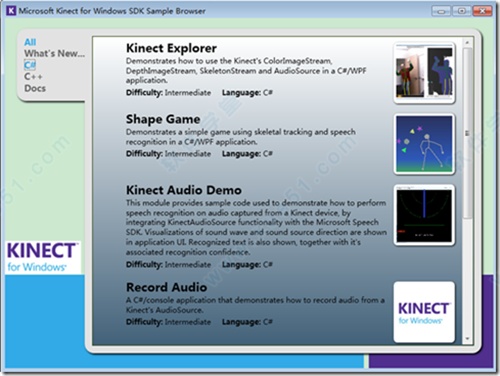Filter samples by C# in sidebar
The width and height of the screenshot is (500, 376).
[x=30, y=65]
